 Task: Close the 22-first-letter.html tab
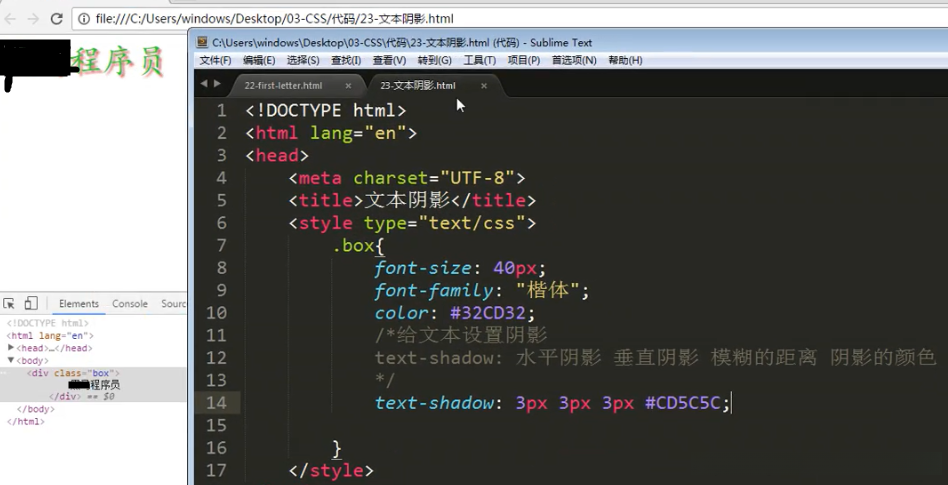tap(348, 86)
